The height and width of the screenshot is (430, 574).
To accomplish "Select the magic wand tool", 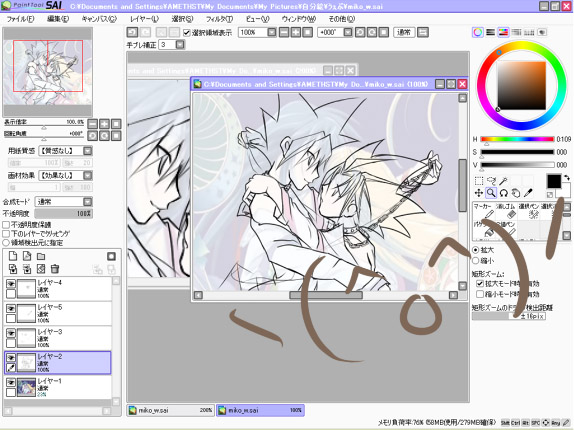I will tap(503, 181).
